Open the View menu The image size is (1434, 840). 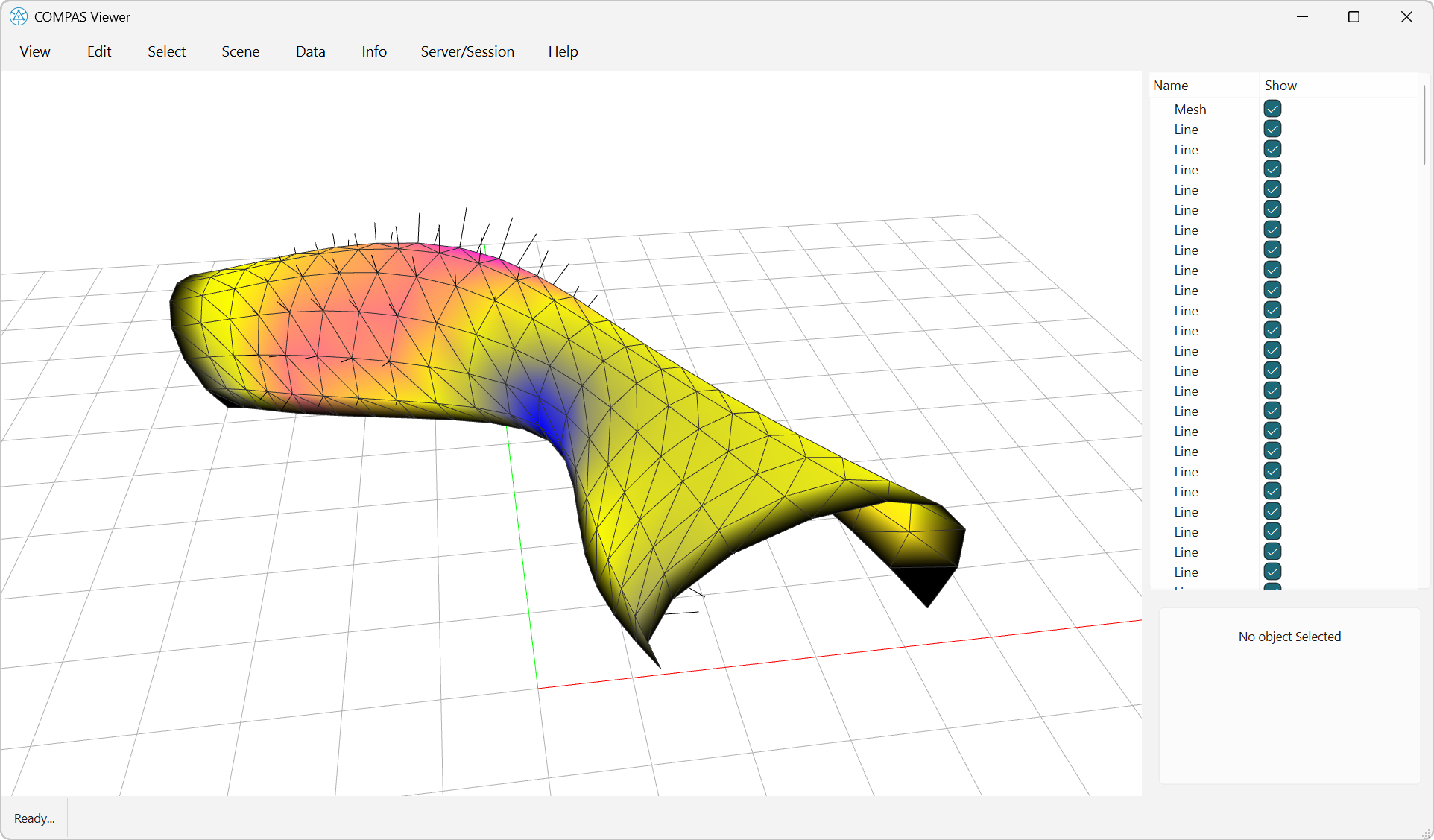[x=34, y=51]
